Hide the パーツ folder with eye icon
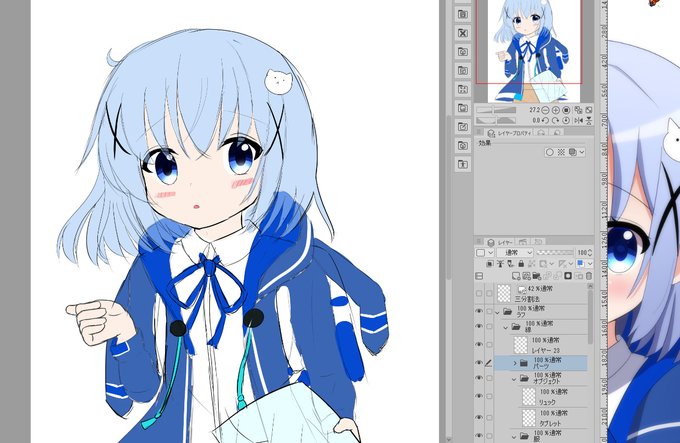Viewport: 680px width, 443px height. coord(479,363)
